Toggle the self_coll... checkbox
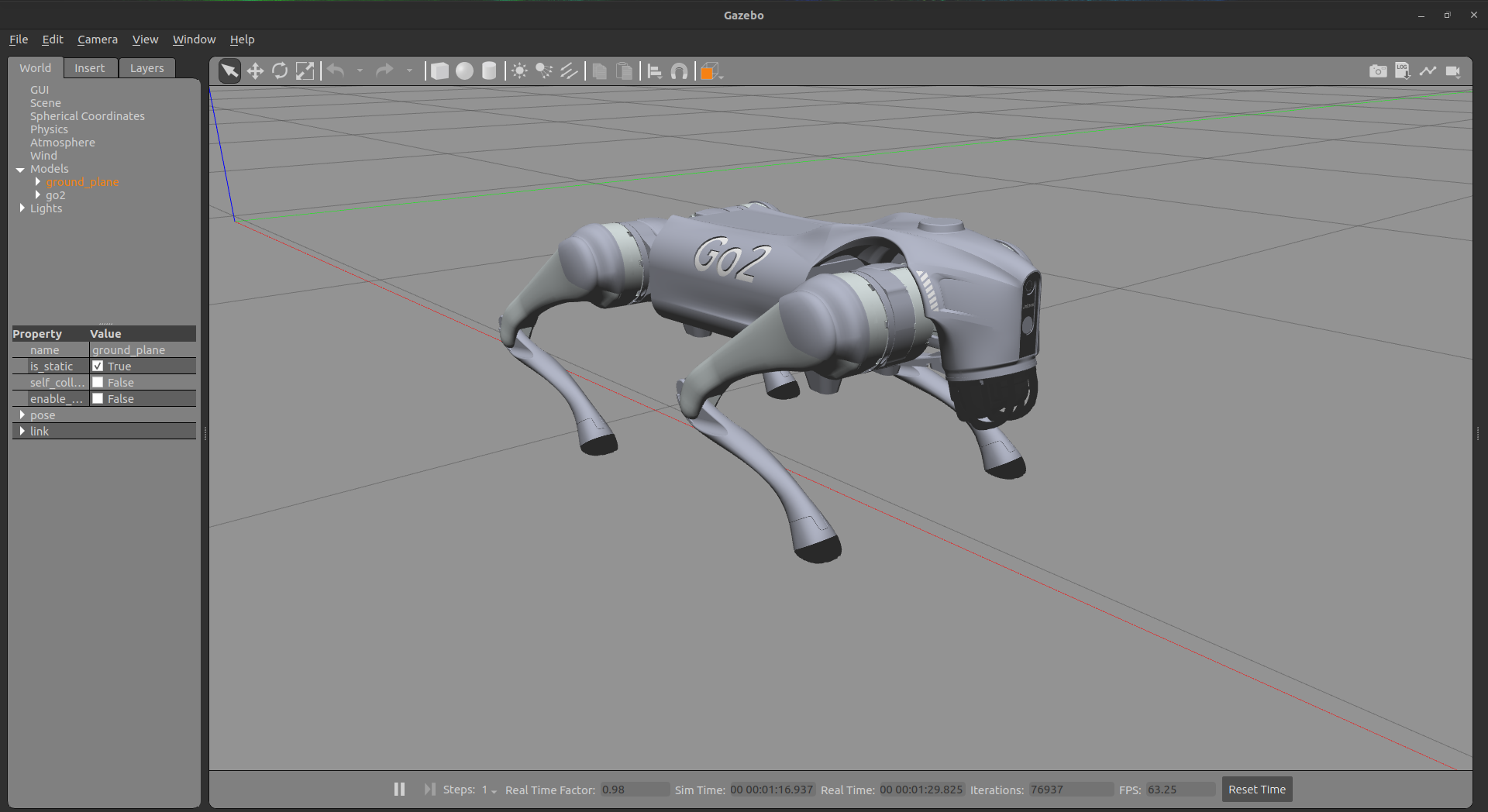The width and height of the screenshot is (1488, 812). 98,382
